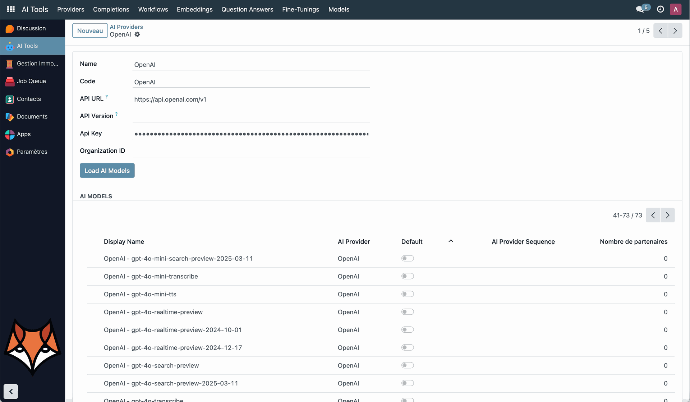Open the Question Answers menu
The height and width of the screenshot is (402, 690).
(247, 9)
